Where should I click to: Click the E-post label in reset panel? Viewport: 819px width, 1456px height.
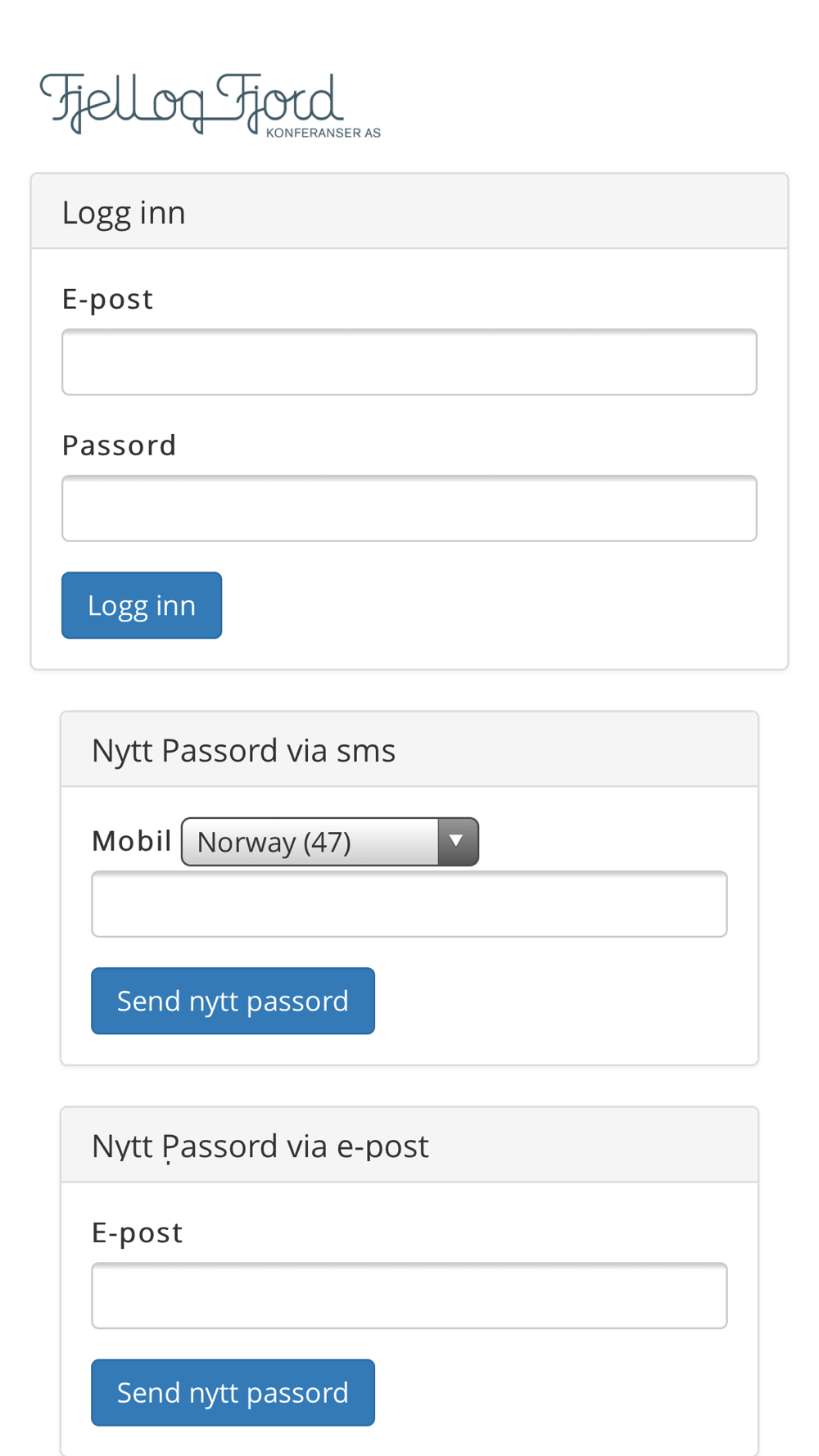point(137,1232)
